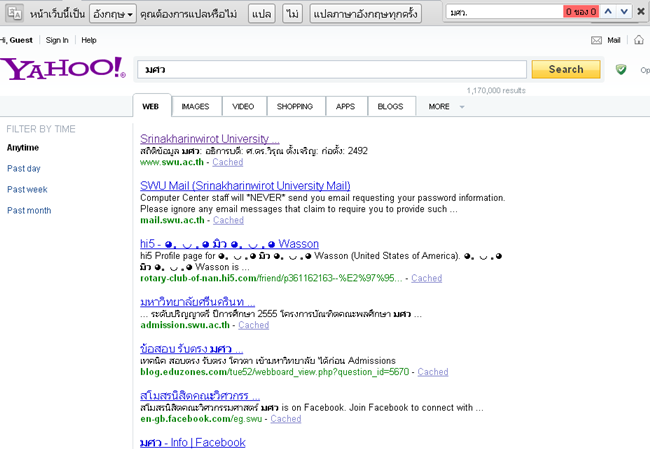Image resolution: width=650 pixels, height=449 pixels.
Task: Select the WEB tab
Action: [x=150, y=107]
